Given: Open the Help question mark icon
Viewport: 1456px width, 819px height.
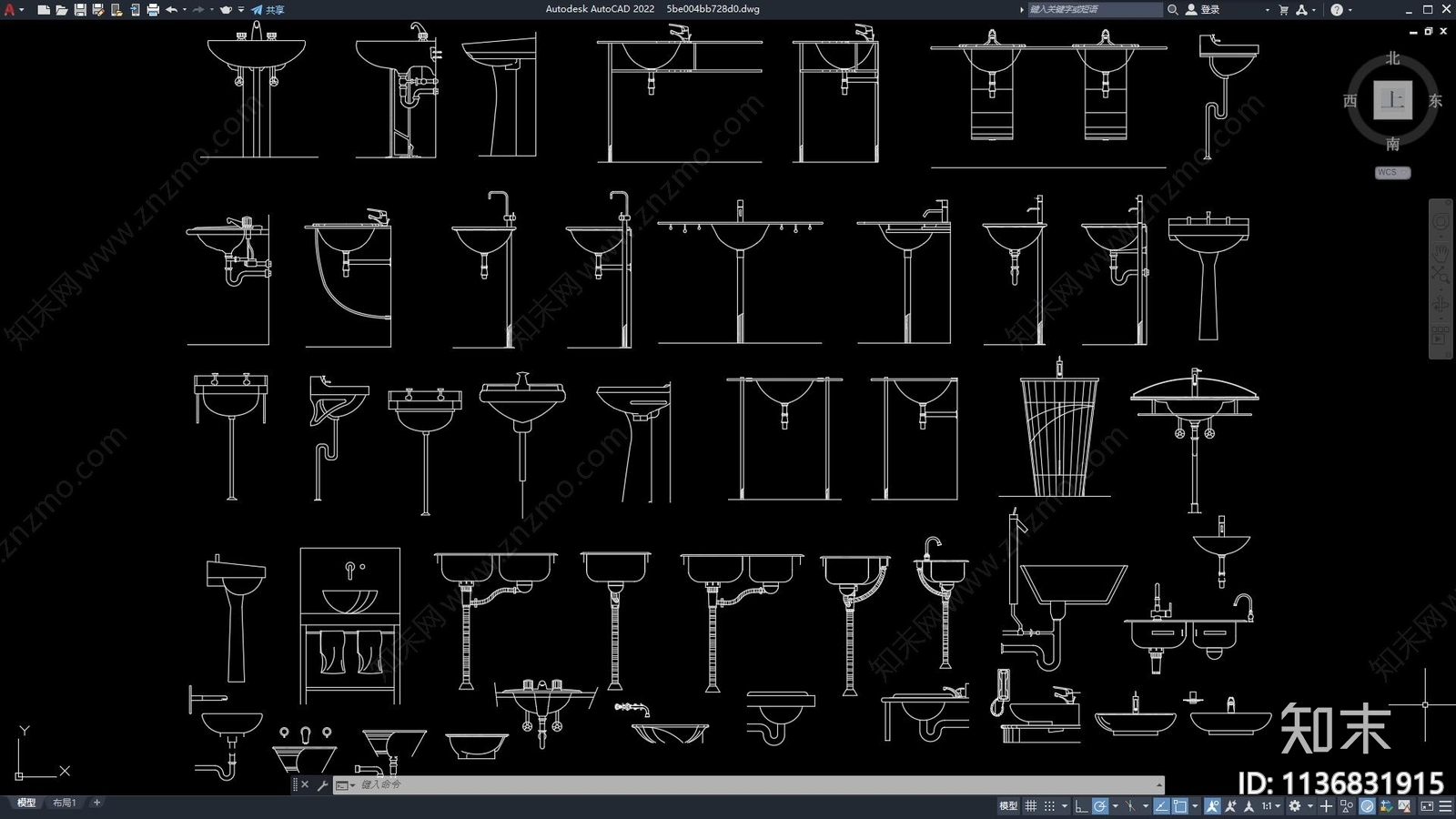Looking at the screenshot, I should coord(1337,9).
